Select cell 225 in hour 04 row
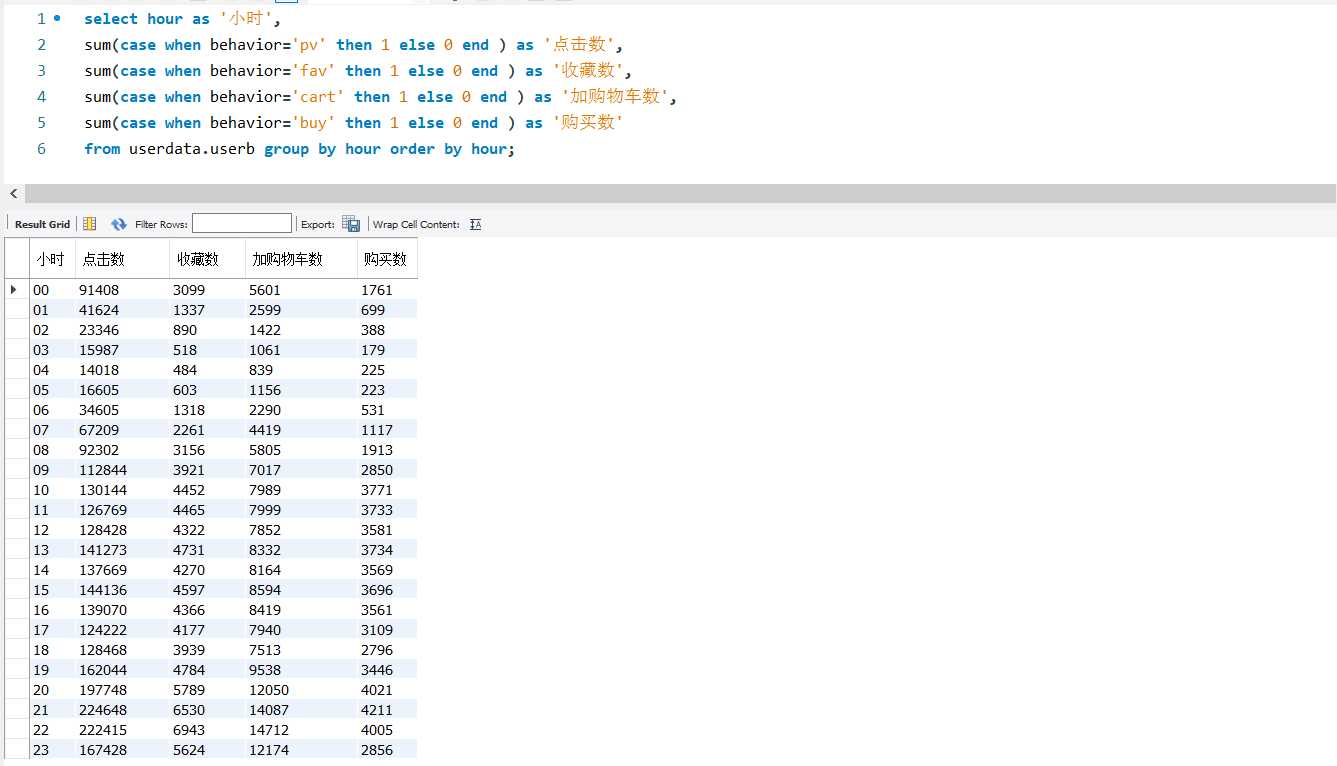The image size is (1337, 766). click(x=387, y=370)
